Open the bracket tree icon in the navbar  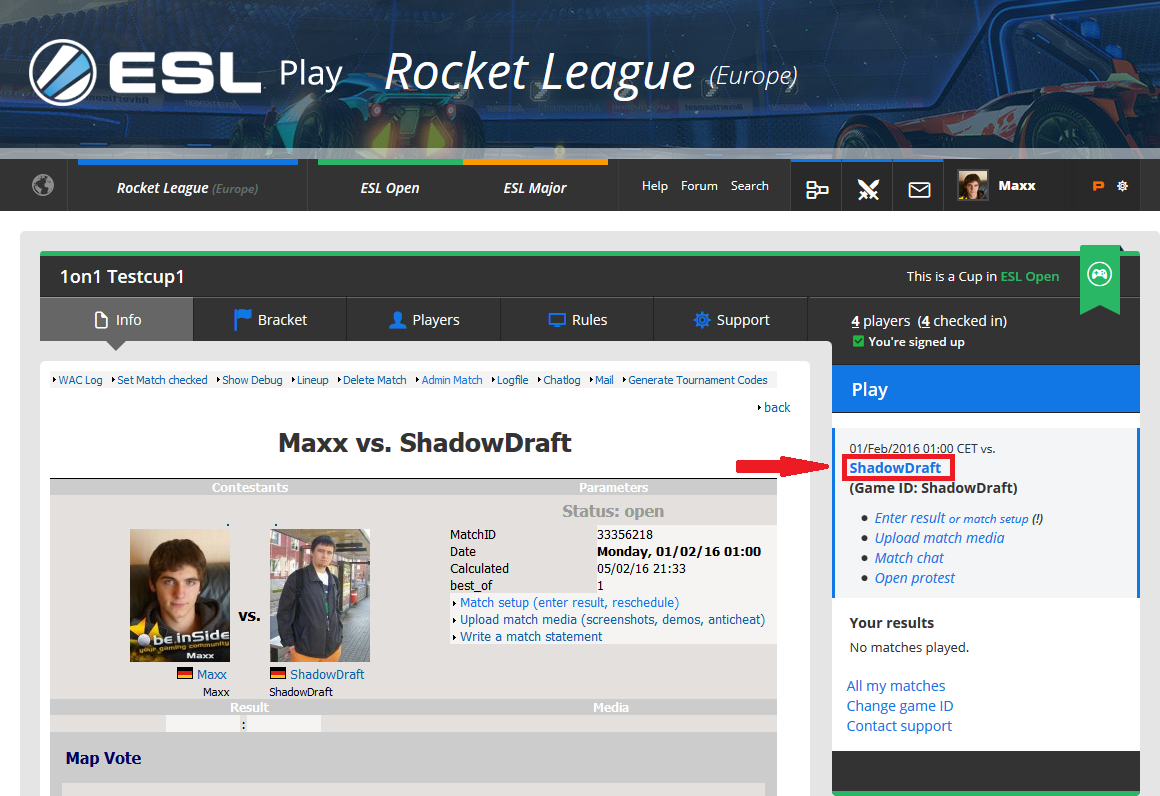(x=817, y=190)
